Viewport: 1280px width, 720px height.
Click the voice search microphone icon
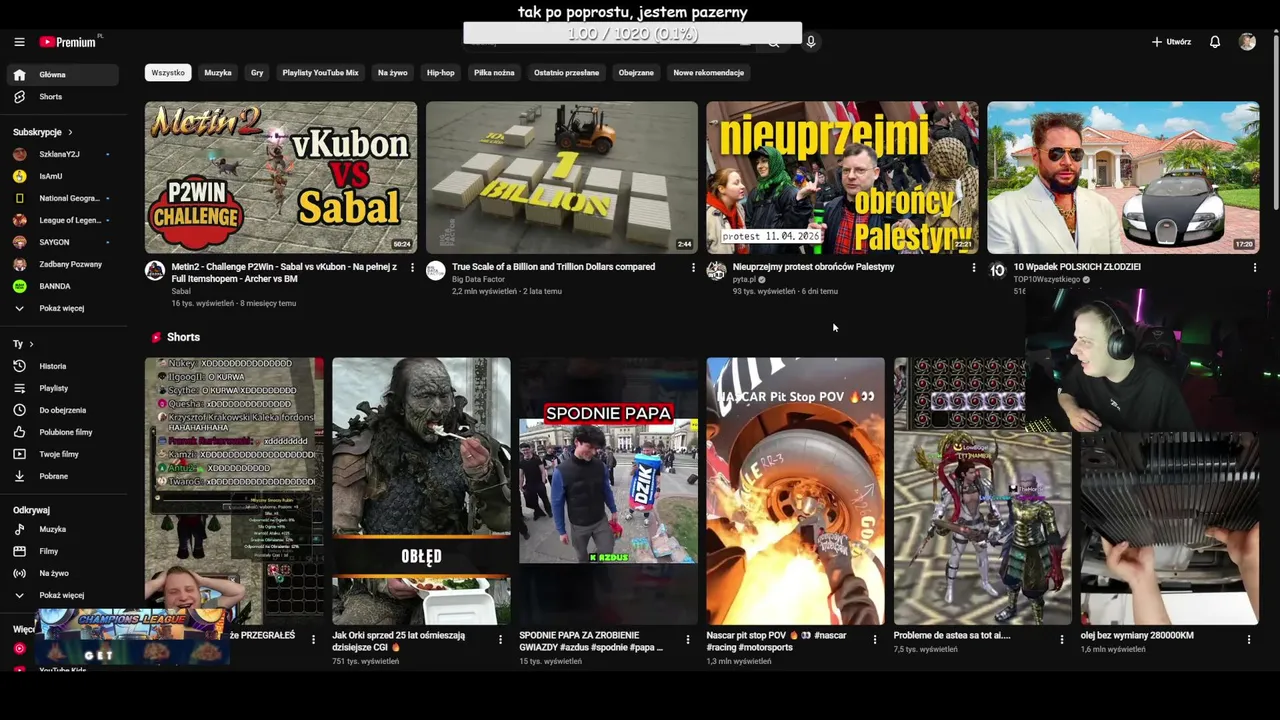click(811, 42)
